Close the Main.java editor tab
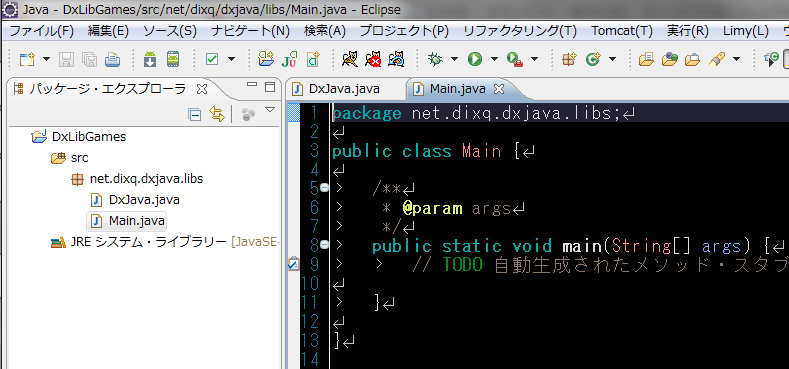This screenshot has width=789, height=369. pos(499,90)
